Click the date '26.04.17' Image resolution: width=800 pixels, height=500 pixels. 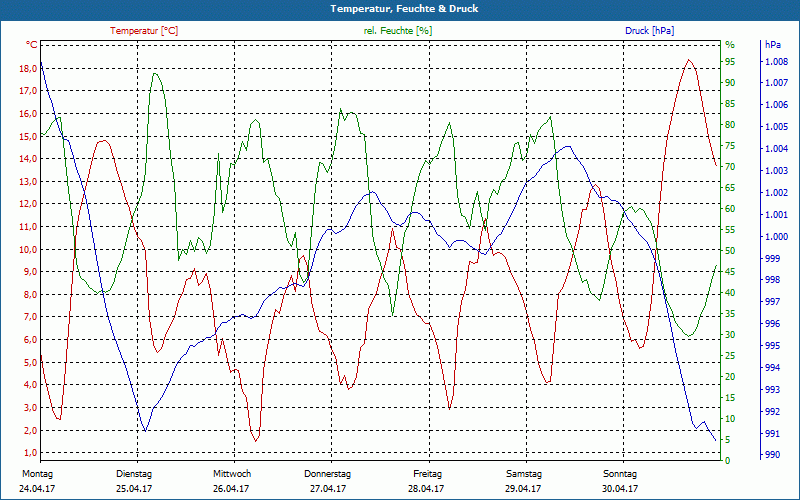[231, 489]
